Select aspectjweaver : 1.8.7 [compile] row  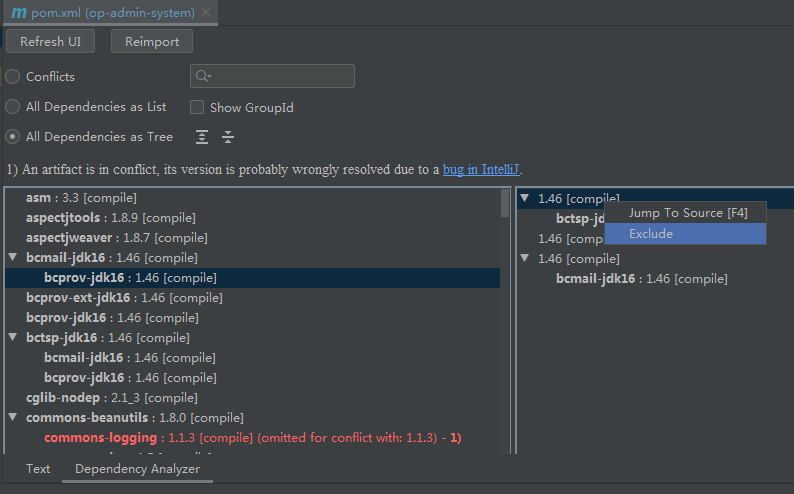(x=252, y=238)
